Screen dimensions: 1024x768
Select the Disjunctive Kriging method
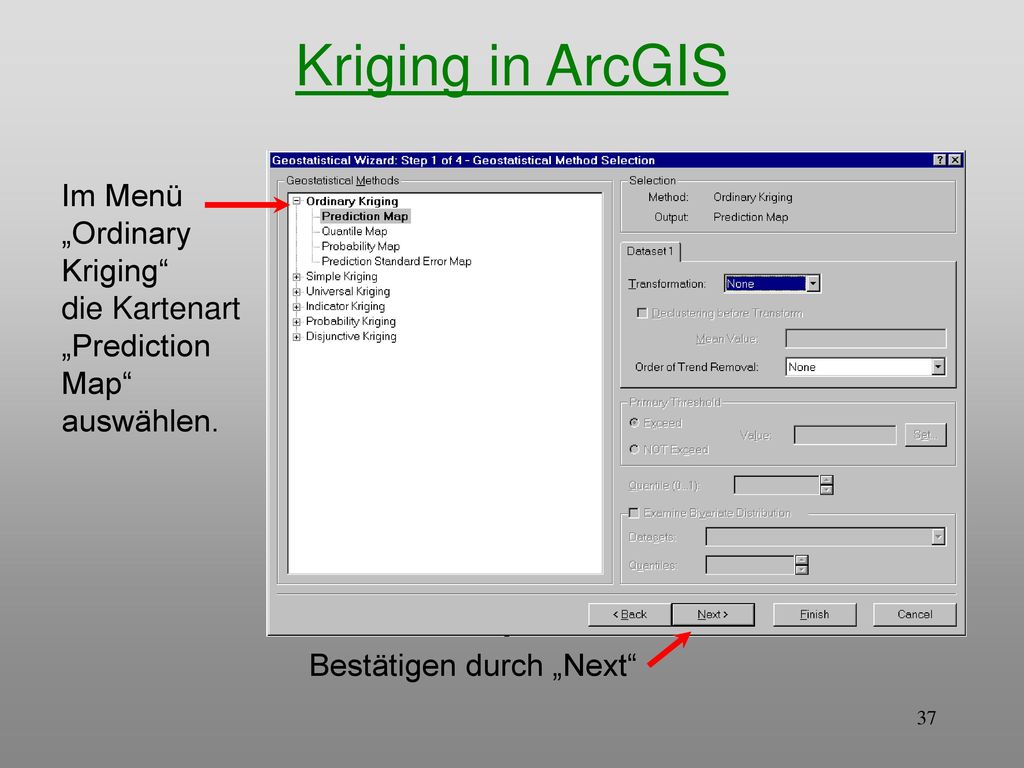[351, 336]
